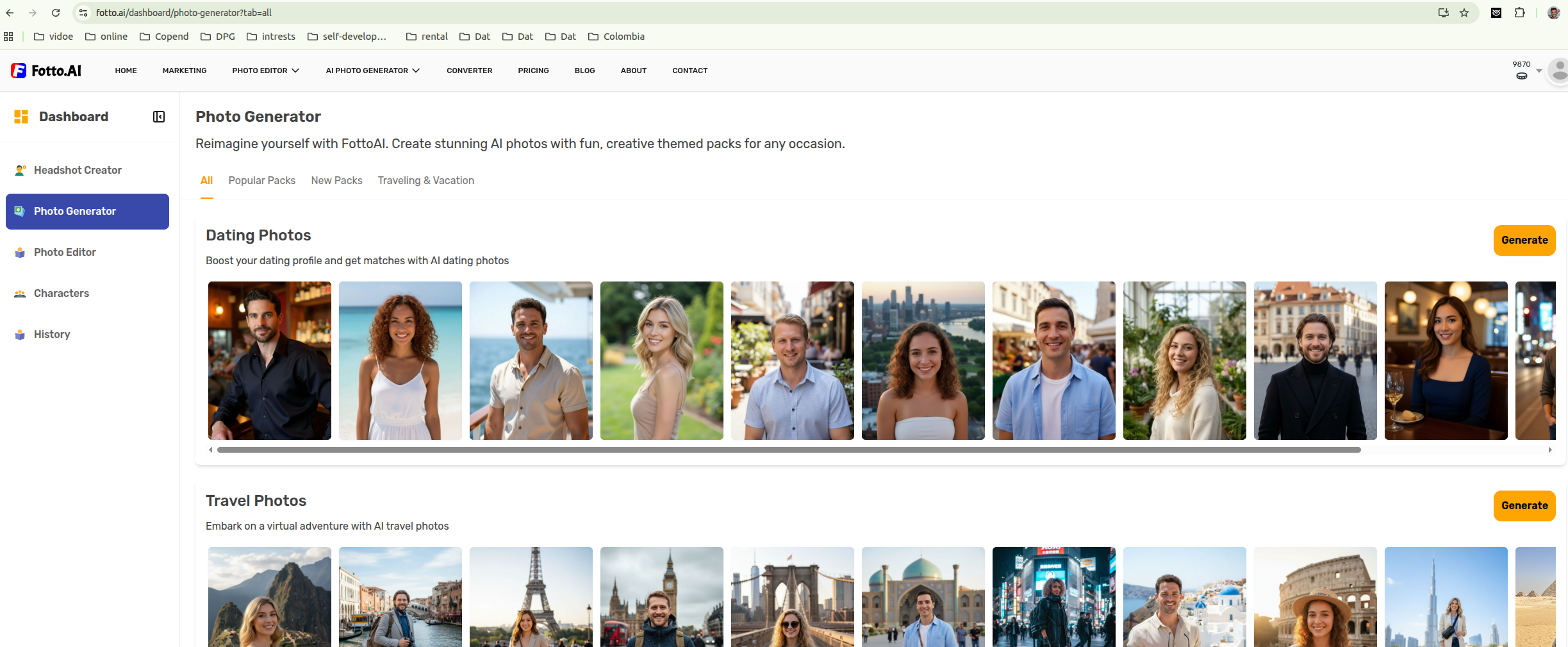Open the user avatar profile icon
Viewport: 1568px width, 647px height.
pyautogui.click(x=1558, y=71)
